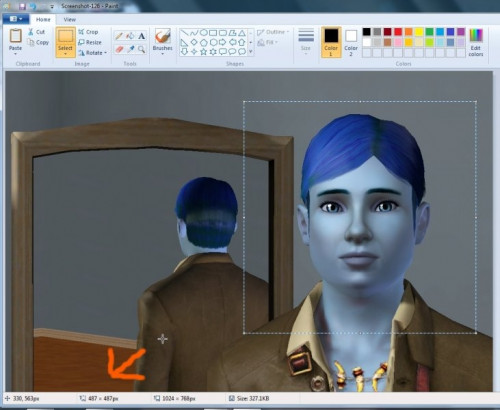Choose the Rounded rectangle shape
Screen dimensions: 500x410
pyautogui.click(x=223, y=33)
